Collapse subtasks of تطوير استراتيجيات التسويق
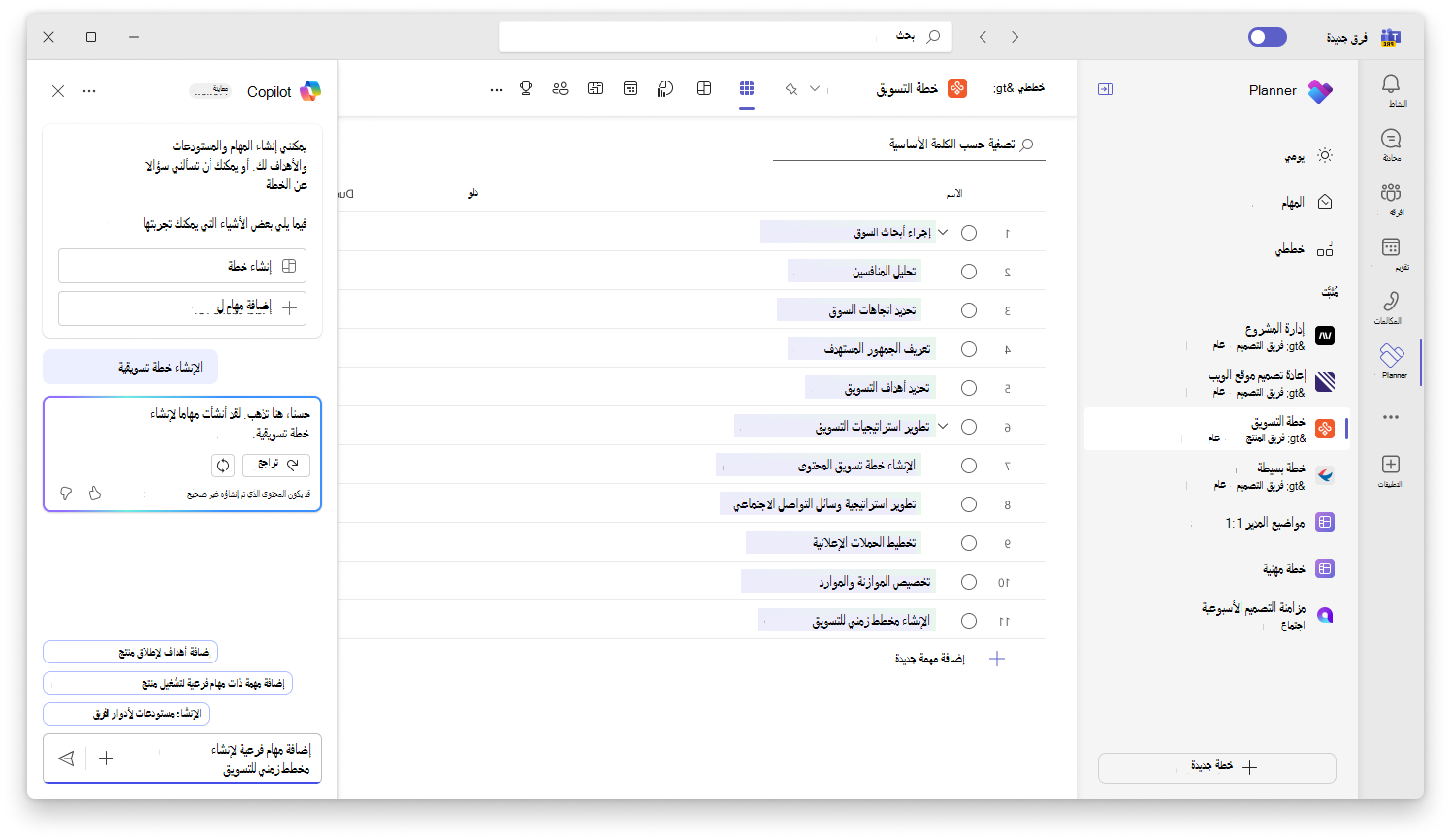1451x840 pixels. [943, 426]
